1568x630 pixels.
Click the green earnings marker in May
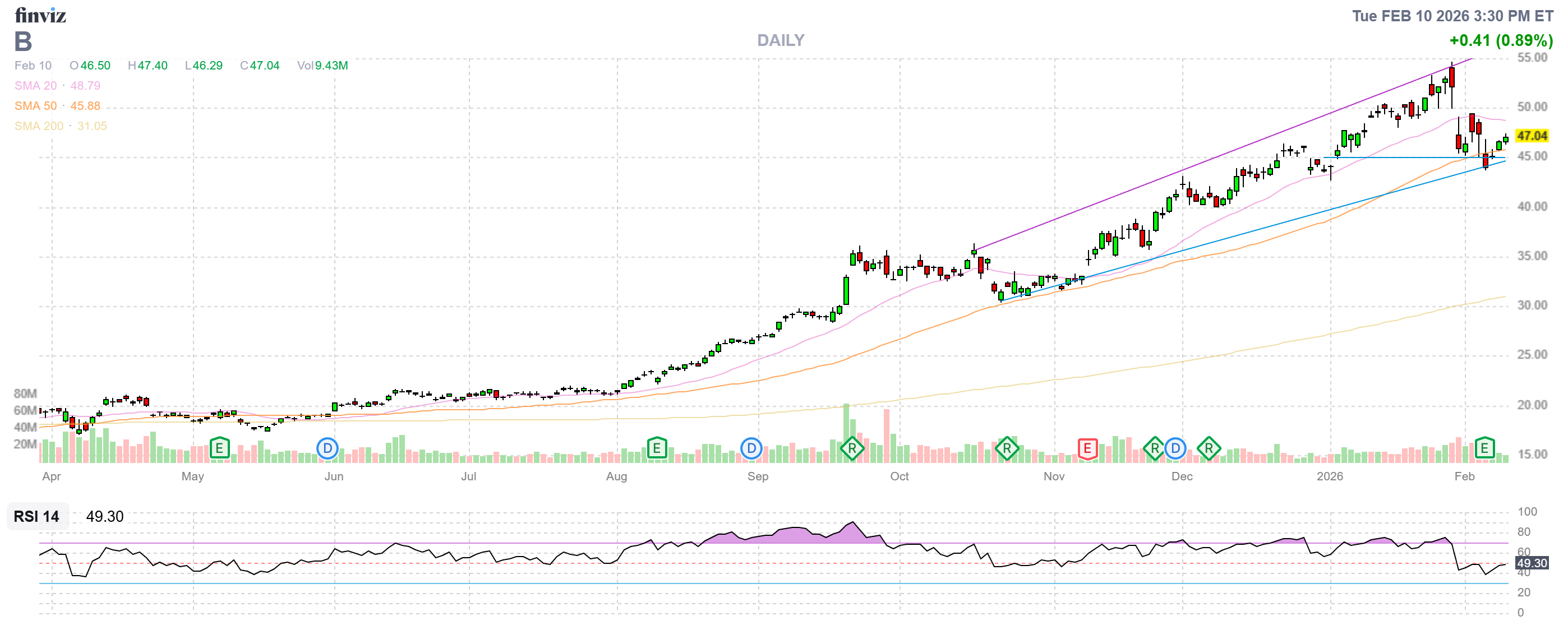pos(219,449)
